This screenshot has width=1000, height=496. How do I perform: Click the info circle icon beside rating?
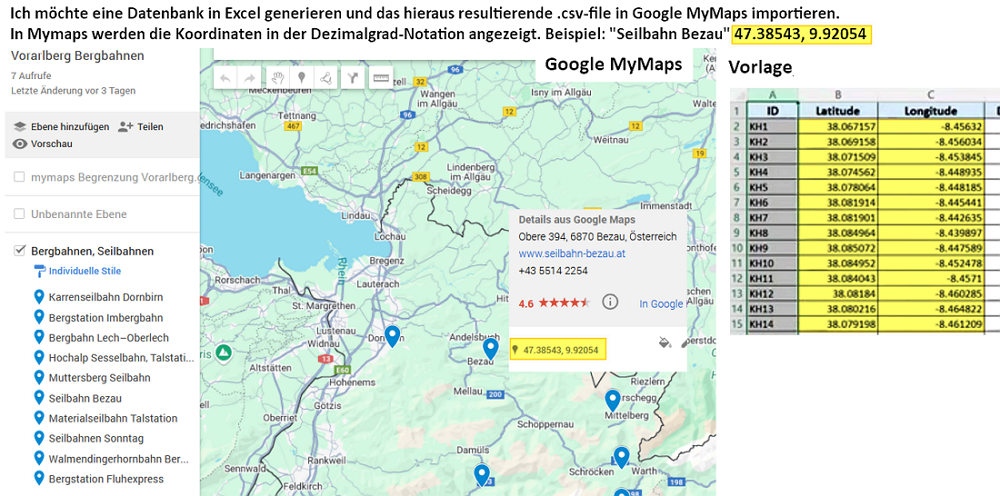[x=610, y=302]
